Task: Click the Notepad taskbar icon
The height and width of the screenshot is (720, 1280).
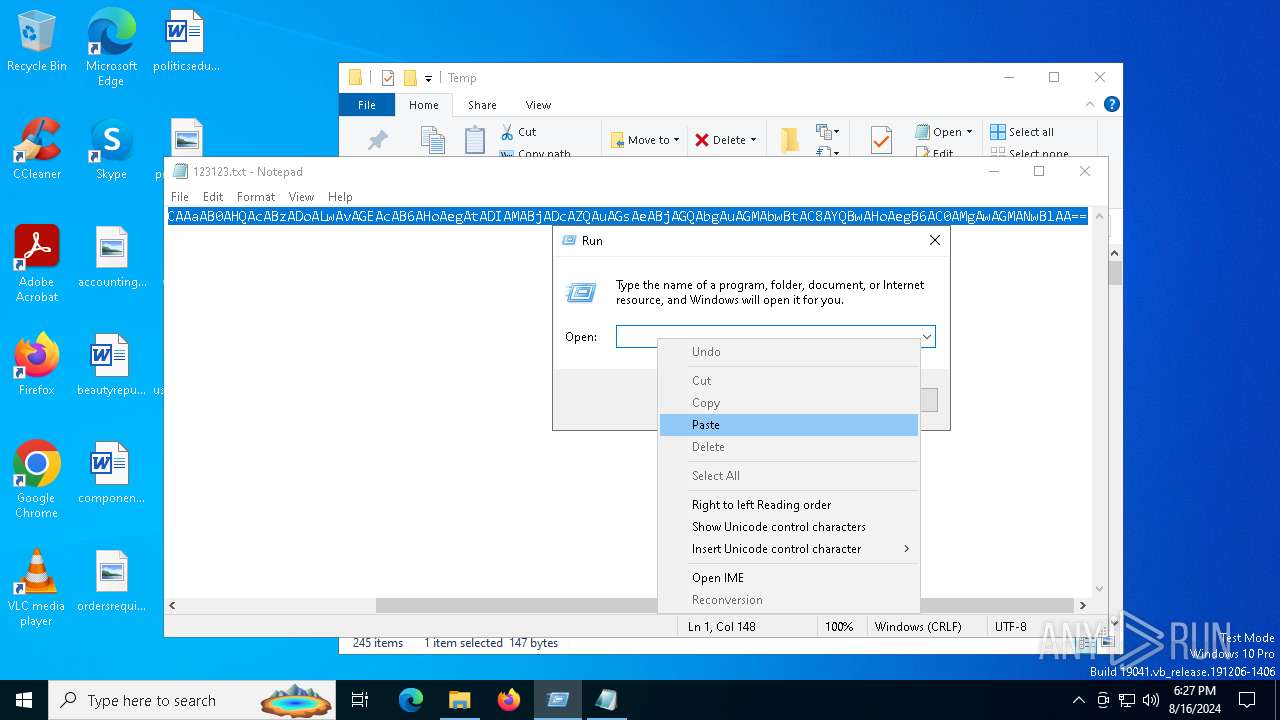Action: click(606, 700)
